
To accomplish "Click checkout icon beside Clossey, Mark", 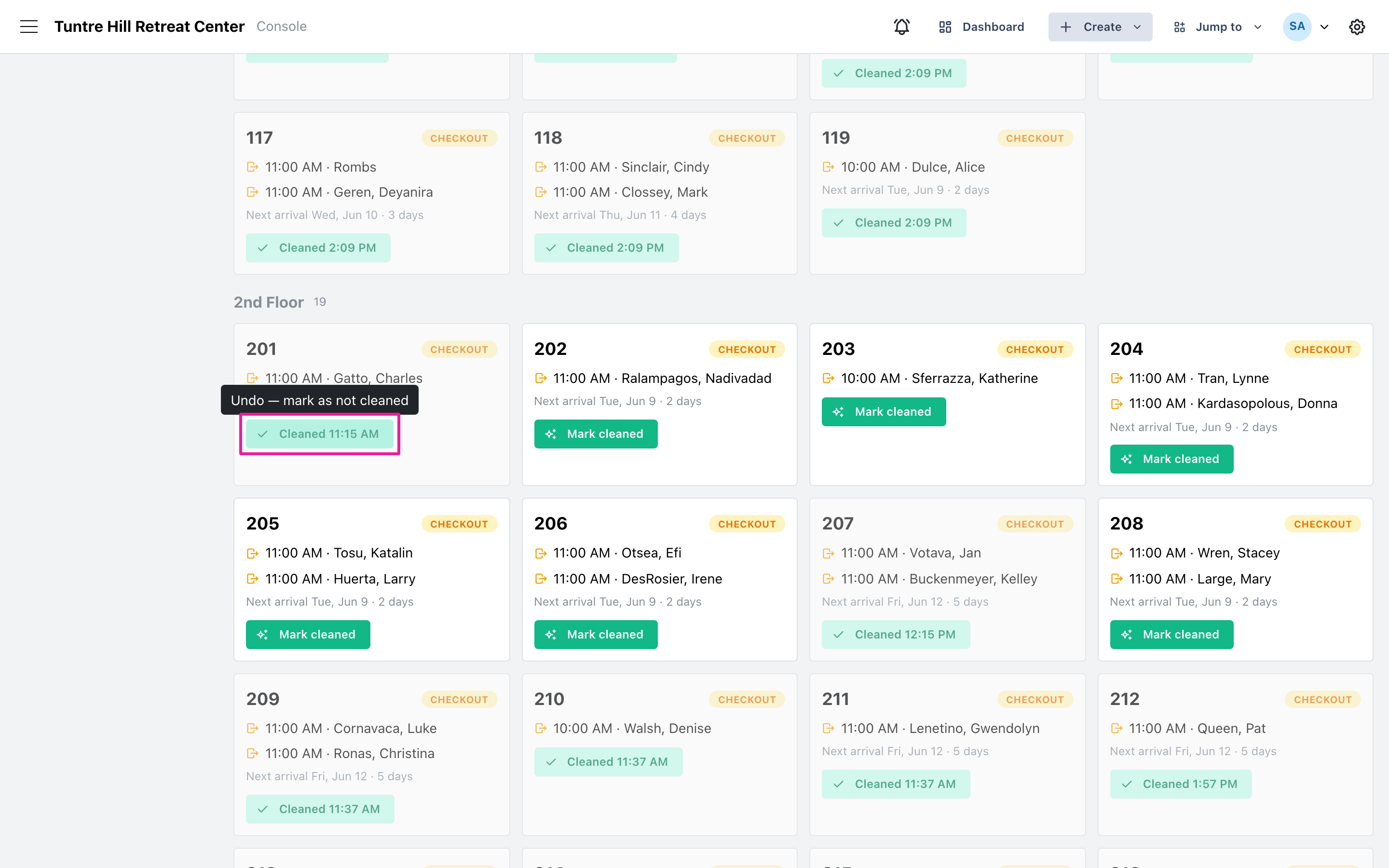I will pos(541,192).
